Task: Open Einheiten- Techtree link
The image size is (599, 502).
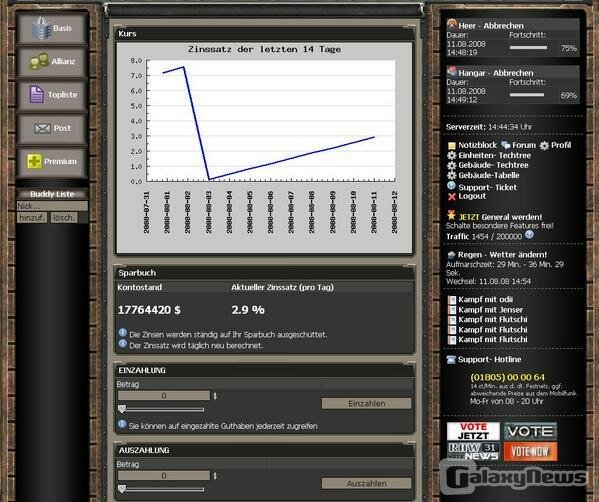Action: (494, 155)
